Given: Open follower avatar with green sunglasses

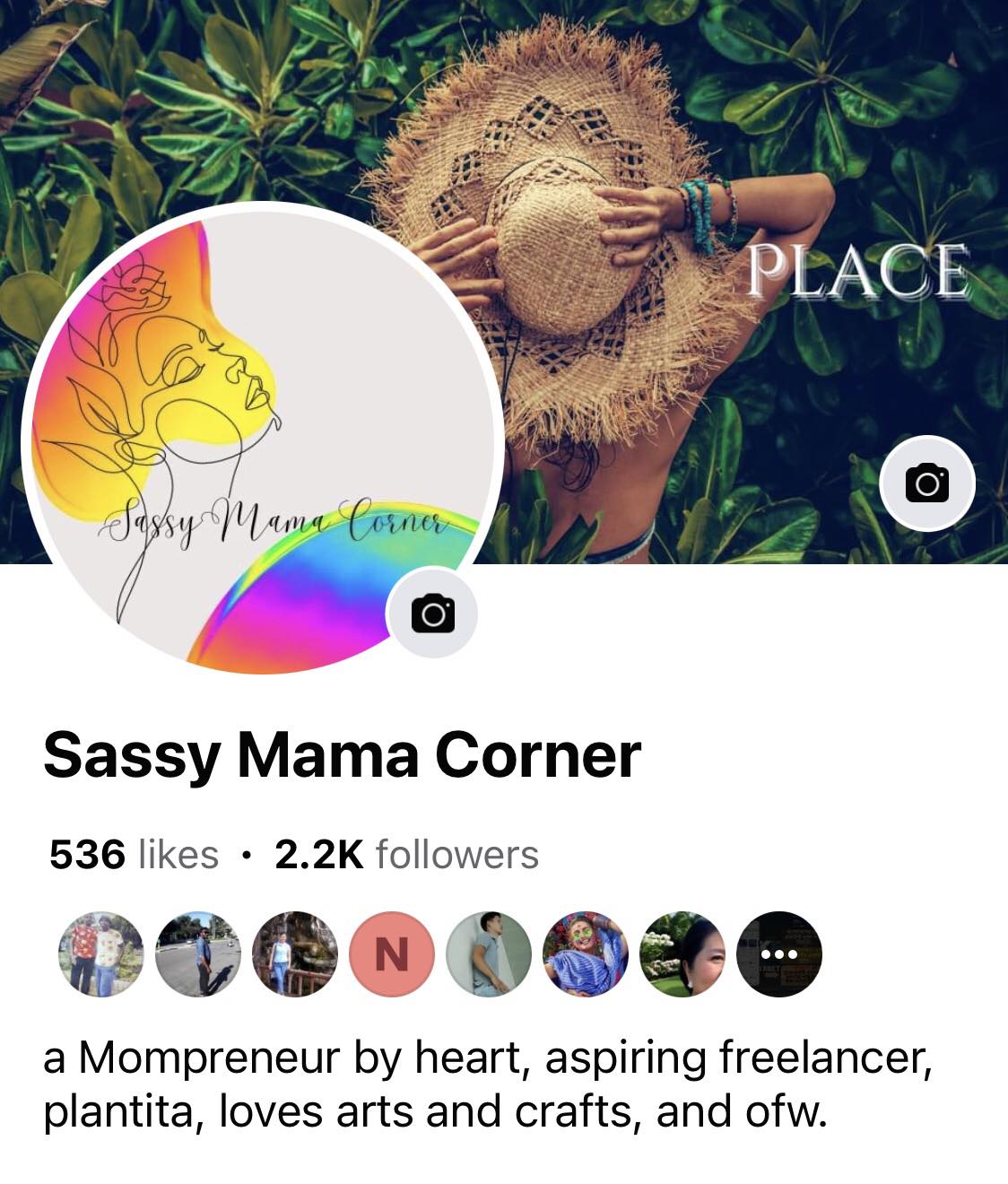Looking at the screenshot, I should (586, 954).
